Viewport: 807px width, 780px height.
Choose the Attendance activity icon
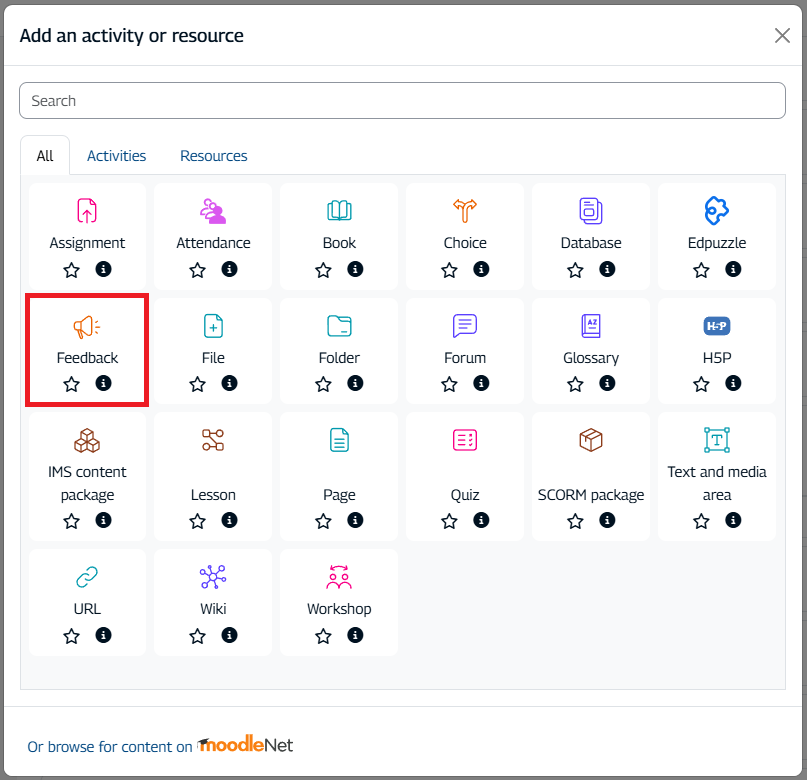coord(213,211)
